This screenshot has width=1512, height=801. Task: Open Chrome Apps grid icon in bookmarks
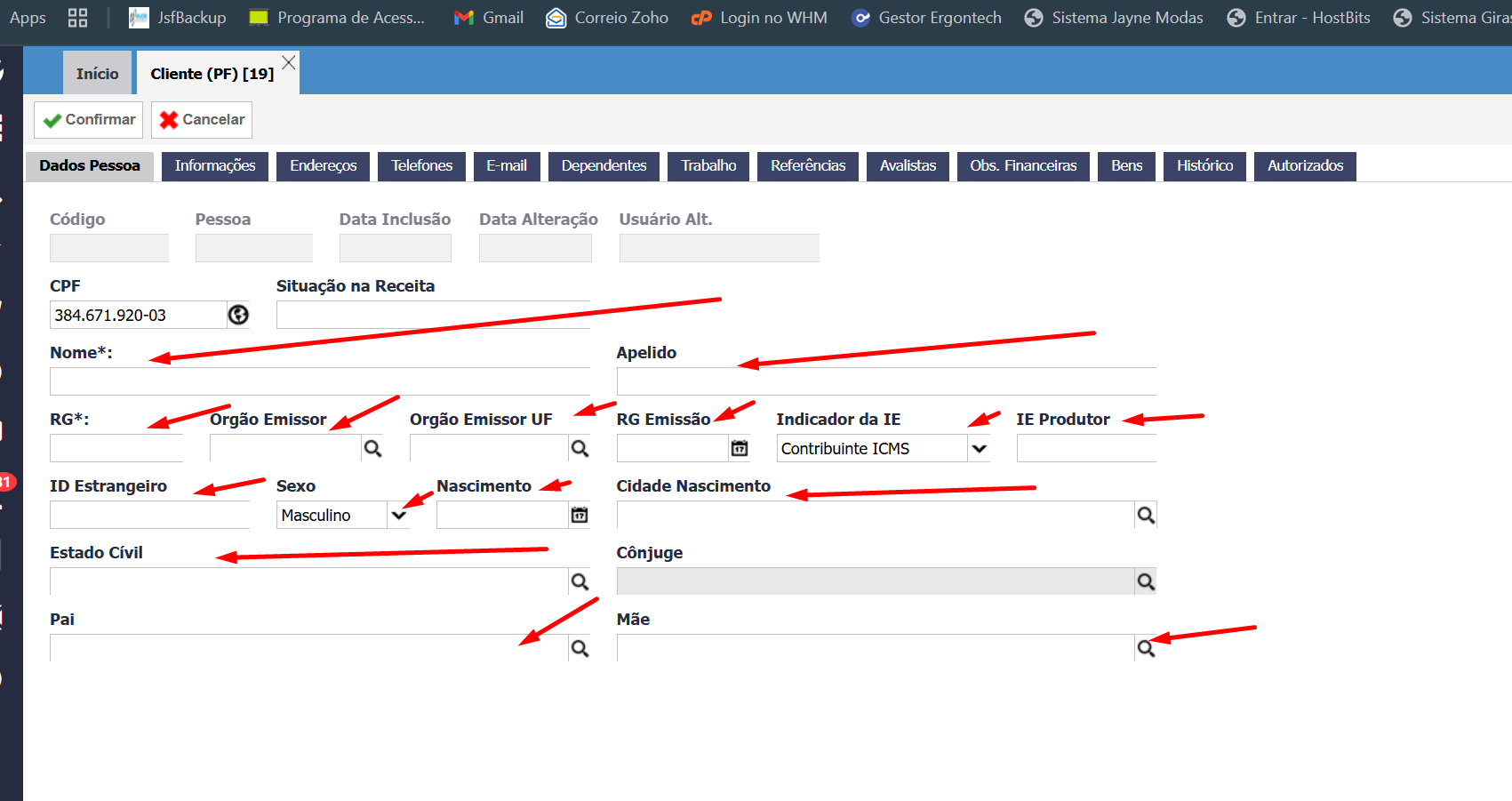point(77,18)
